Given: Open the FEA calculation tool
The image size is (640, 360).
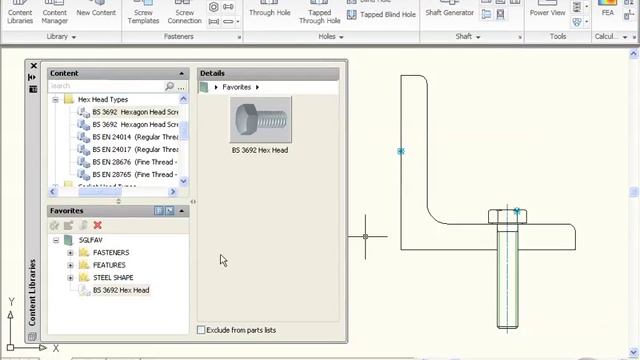Looking at the screenshot, I should click(607, 9).
